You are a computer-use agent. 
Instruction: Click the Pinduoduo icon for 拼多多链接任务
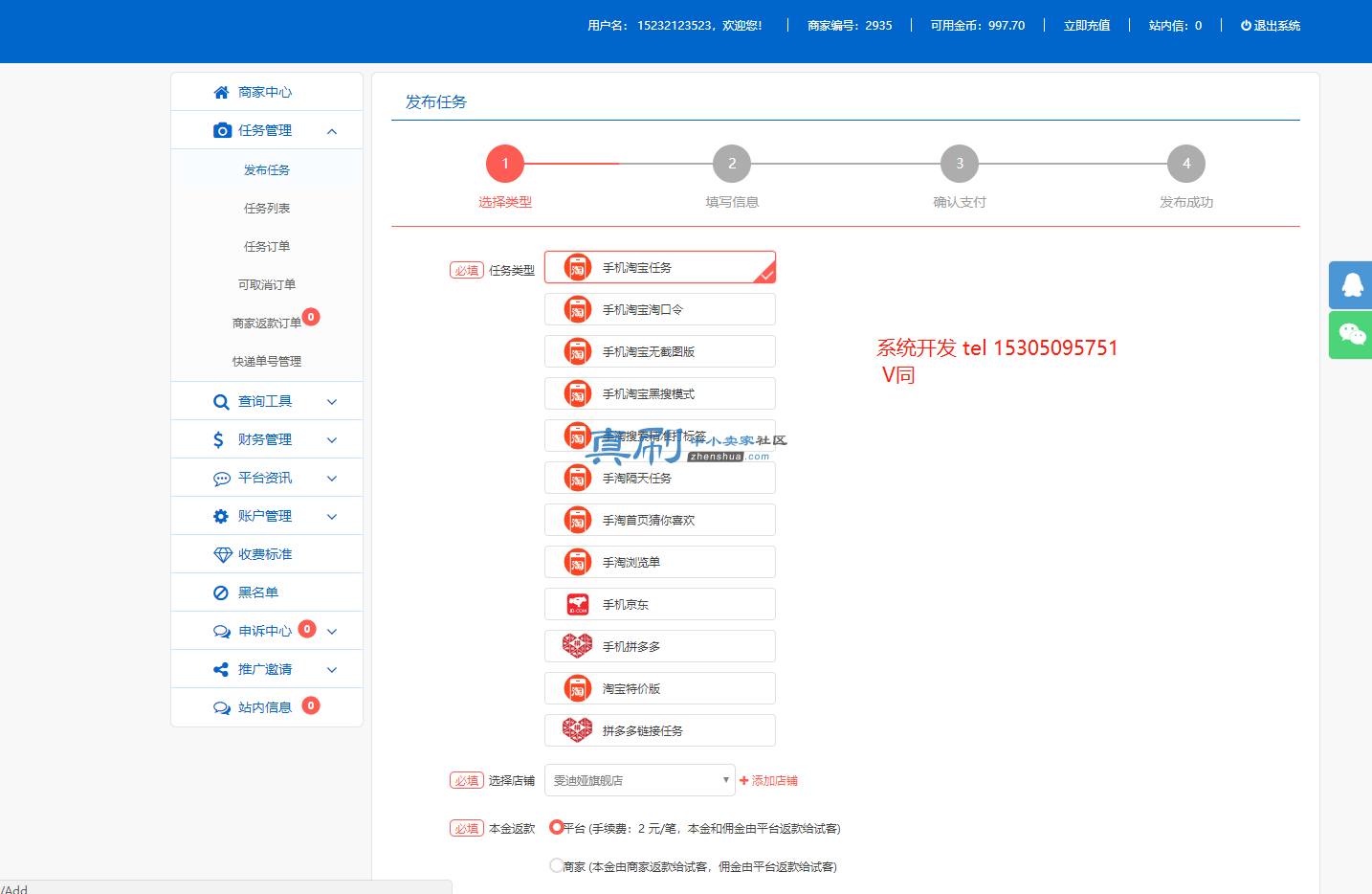tap(577, 730)
